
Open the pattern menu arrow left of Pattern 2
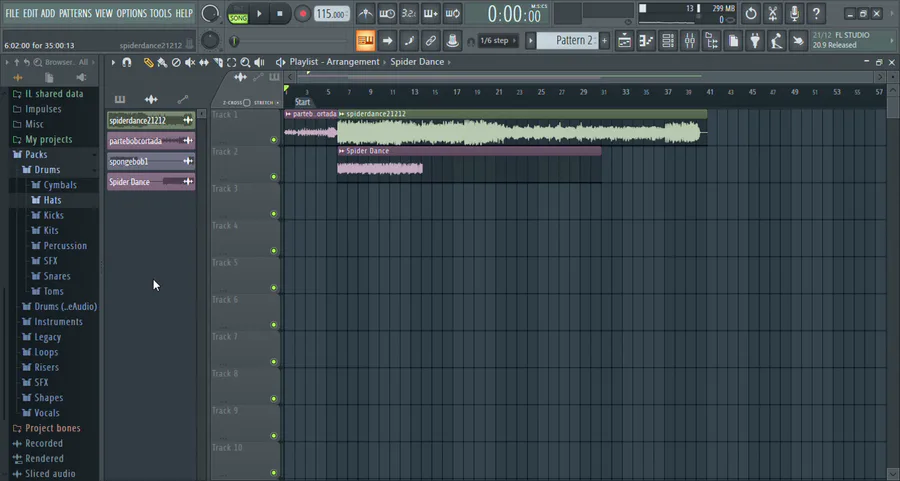click(531, 41)
